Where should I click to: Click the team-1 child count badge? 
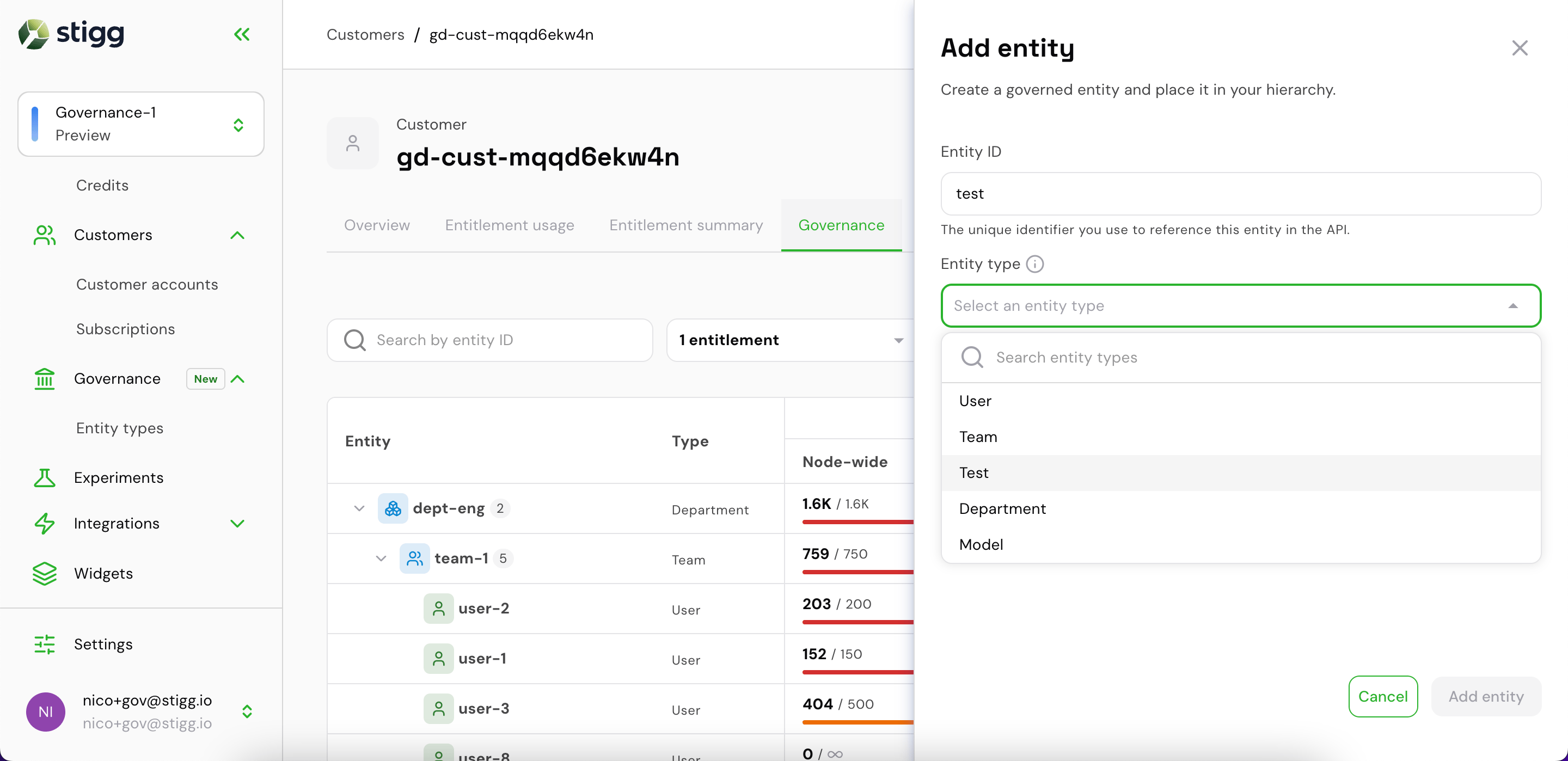[503, 559]
